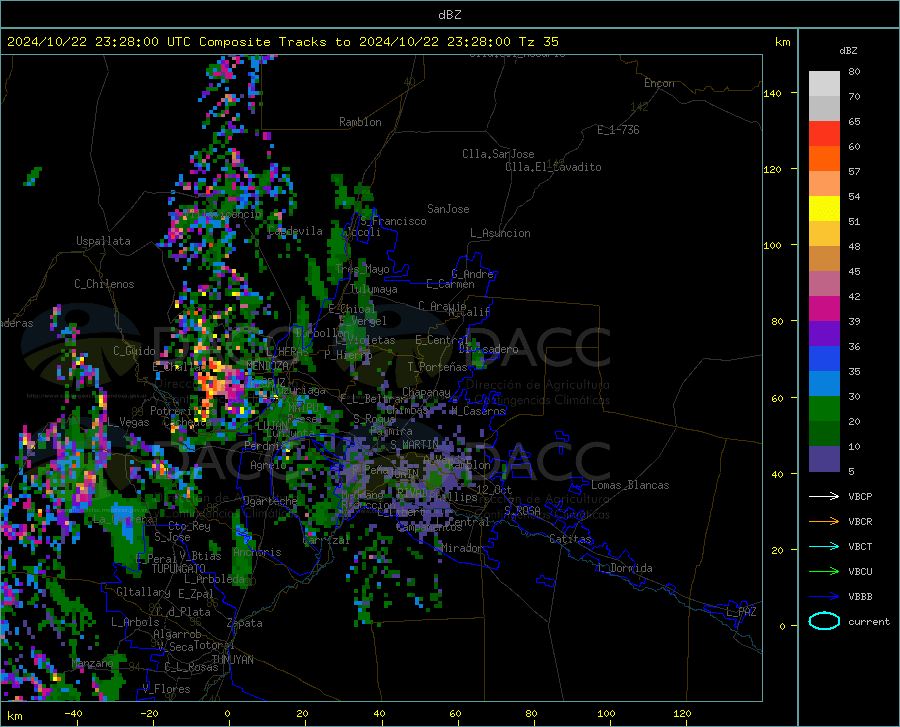Click the 'E_Carmen' map label
Viewport: 900px width, 727px height.
[x=451, y=284]
